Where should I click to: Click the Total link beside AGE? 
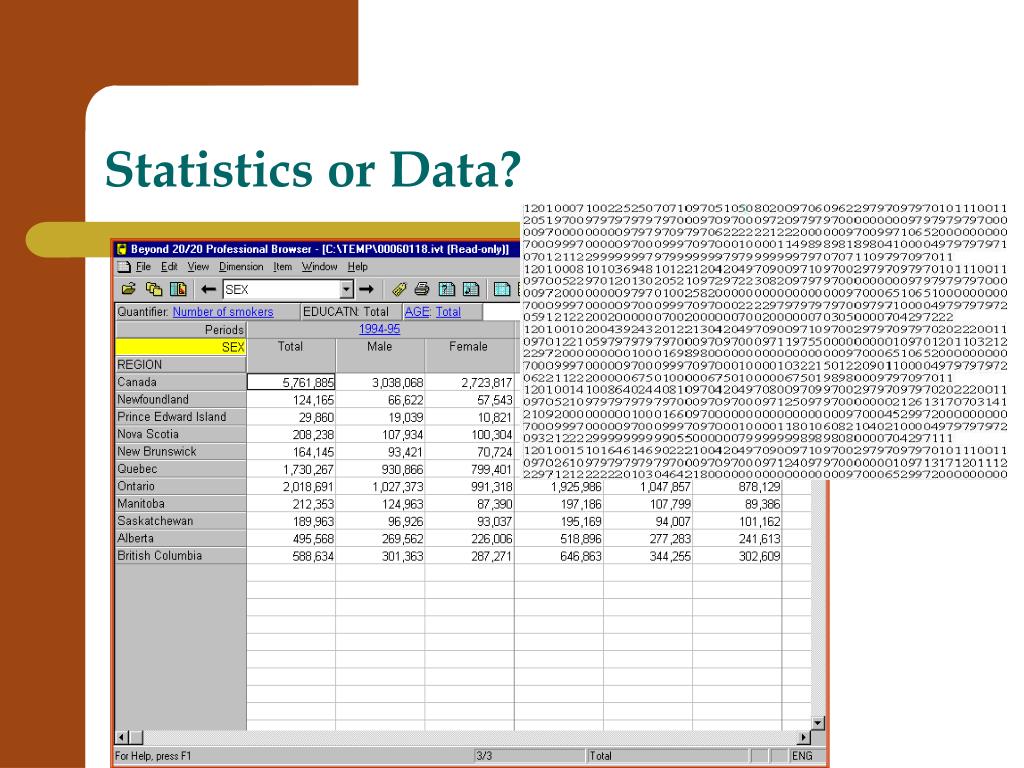[448, 312]
